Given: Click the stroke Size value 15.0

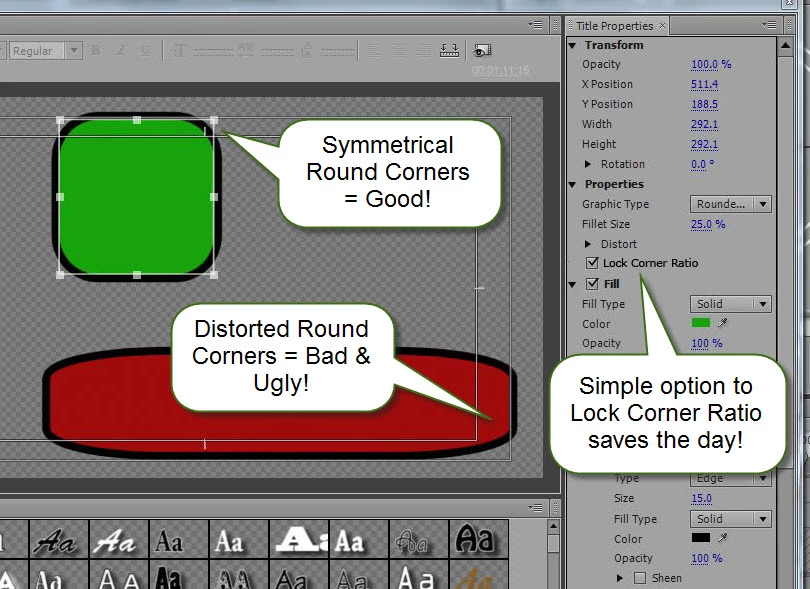Looking at the screenshot, I should pos(701,499).
